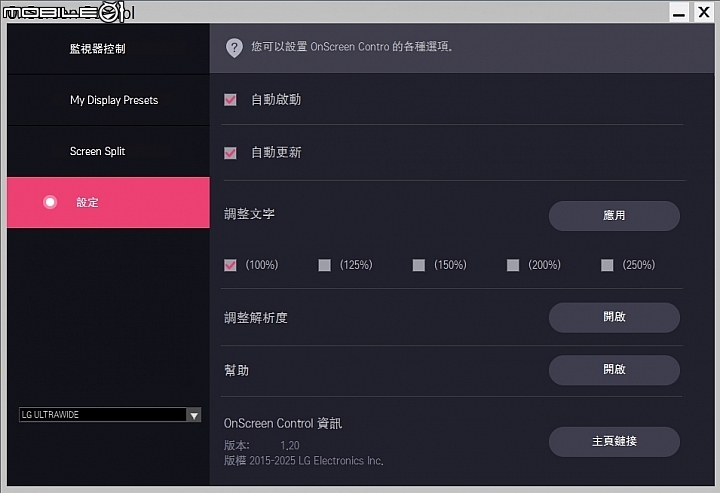Click the dropdown arrow next to LG ULTRAWIDE

click(x=194, y=415)
